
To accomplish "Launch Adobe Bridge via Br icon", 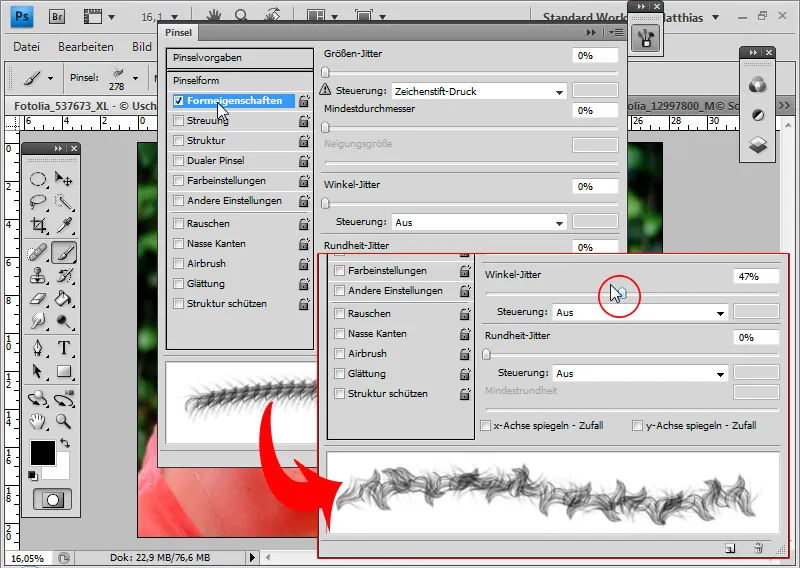I will tap(57, 17).
